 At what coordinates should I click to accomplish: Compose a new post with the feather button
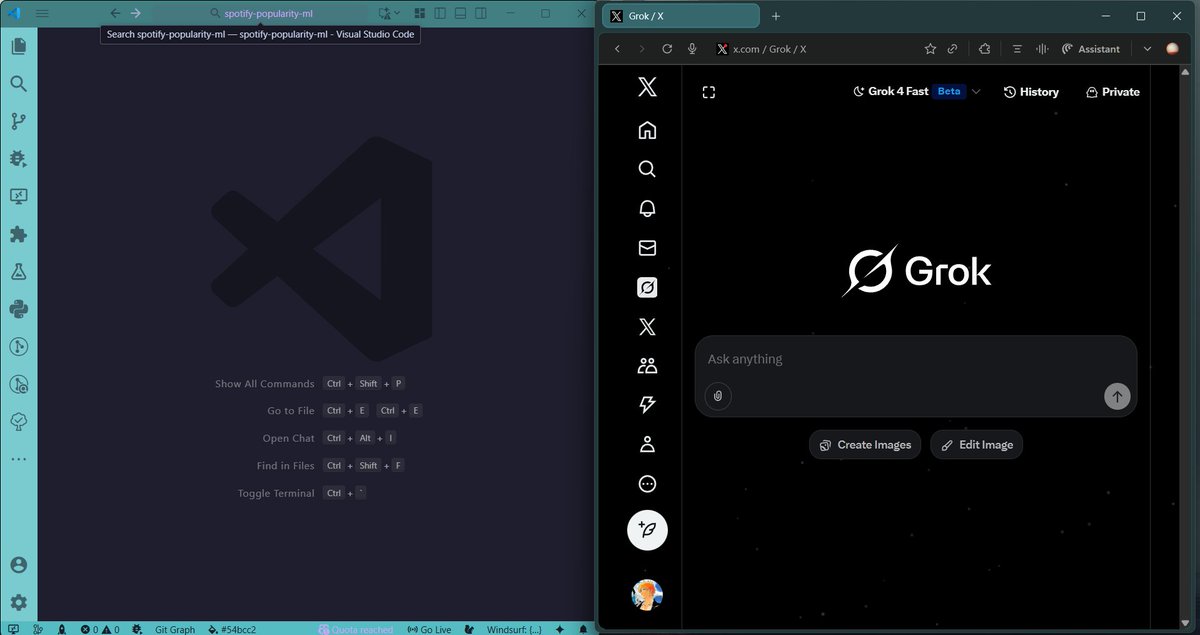(647, 530)
